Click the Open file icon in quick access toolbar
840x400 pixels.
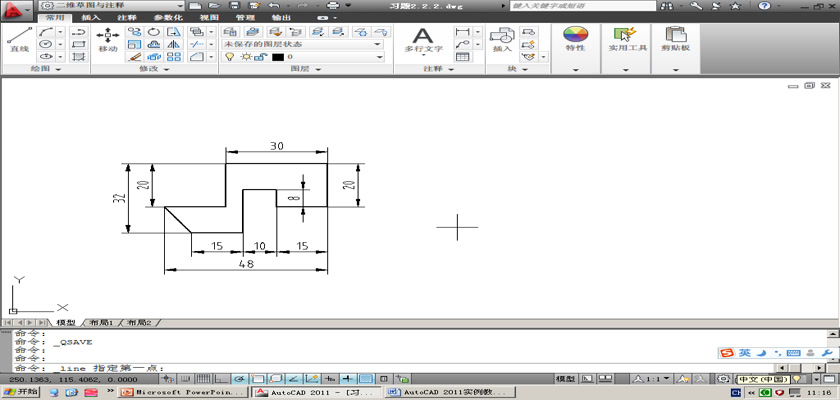(x=214, y=5)
